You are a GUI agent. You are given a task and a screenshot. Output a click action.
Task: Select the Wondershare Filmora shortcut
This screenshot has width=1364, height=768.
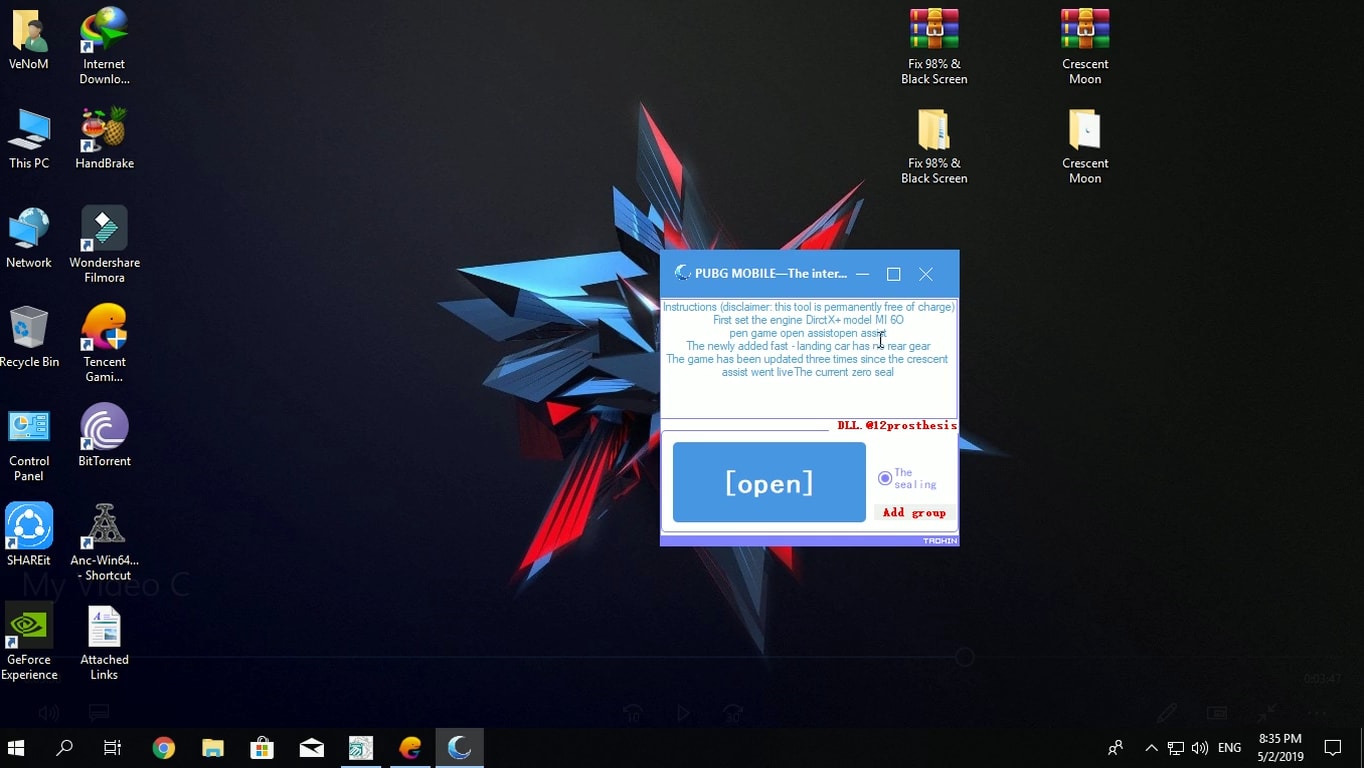pos(104,245)
